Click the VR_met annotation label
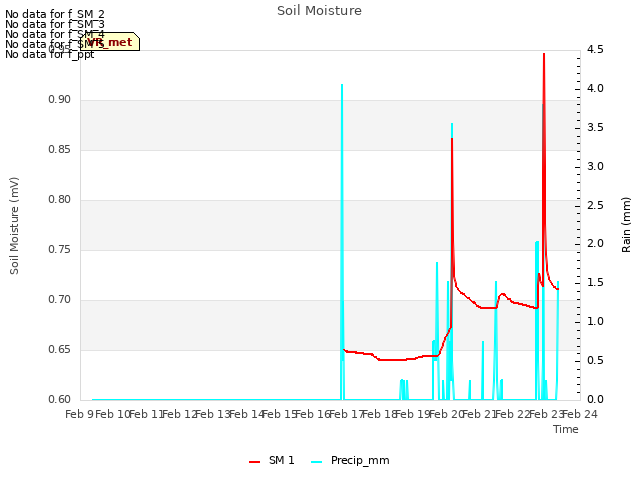 click(110, 42)
